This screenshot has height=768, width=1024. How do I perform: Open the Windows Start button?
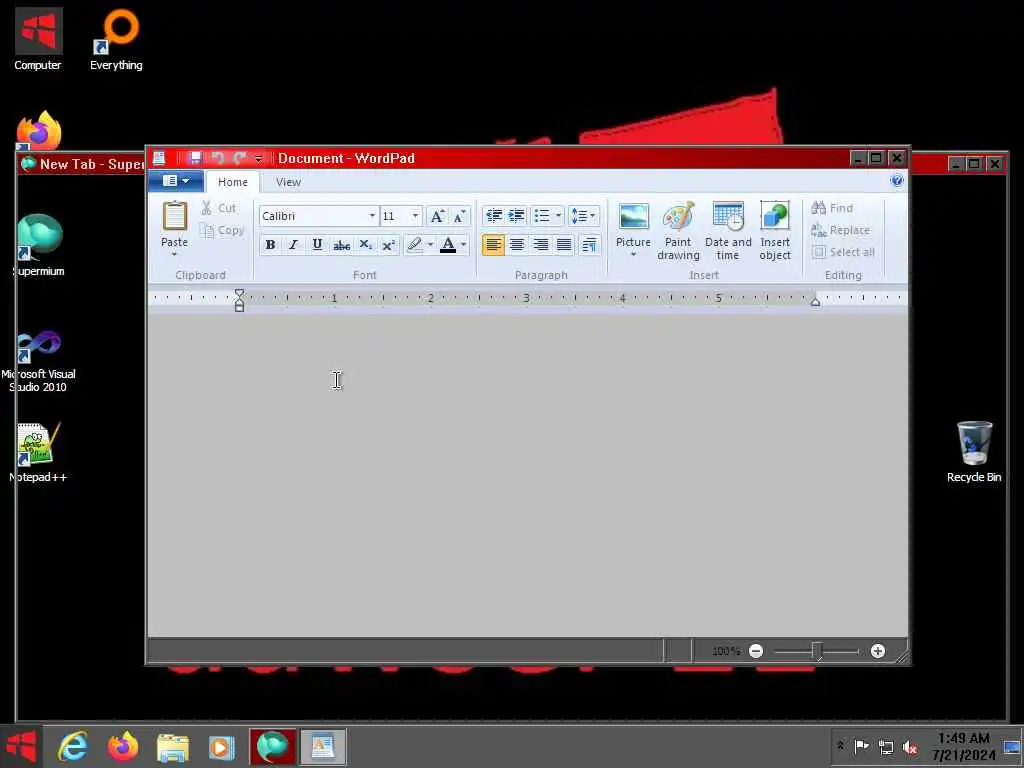pyautogui.click(x=21, y=746)
